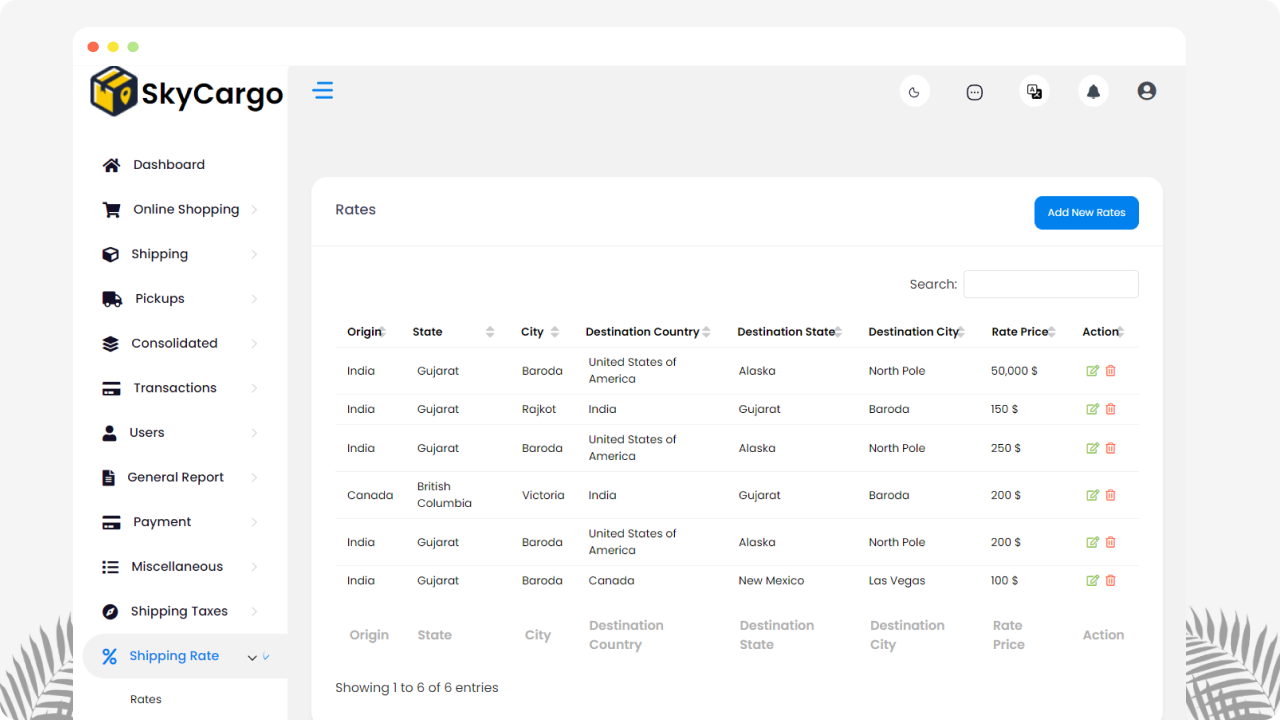Open the chat messages icon

point(974,92)
